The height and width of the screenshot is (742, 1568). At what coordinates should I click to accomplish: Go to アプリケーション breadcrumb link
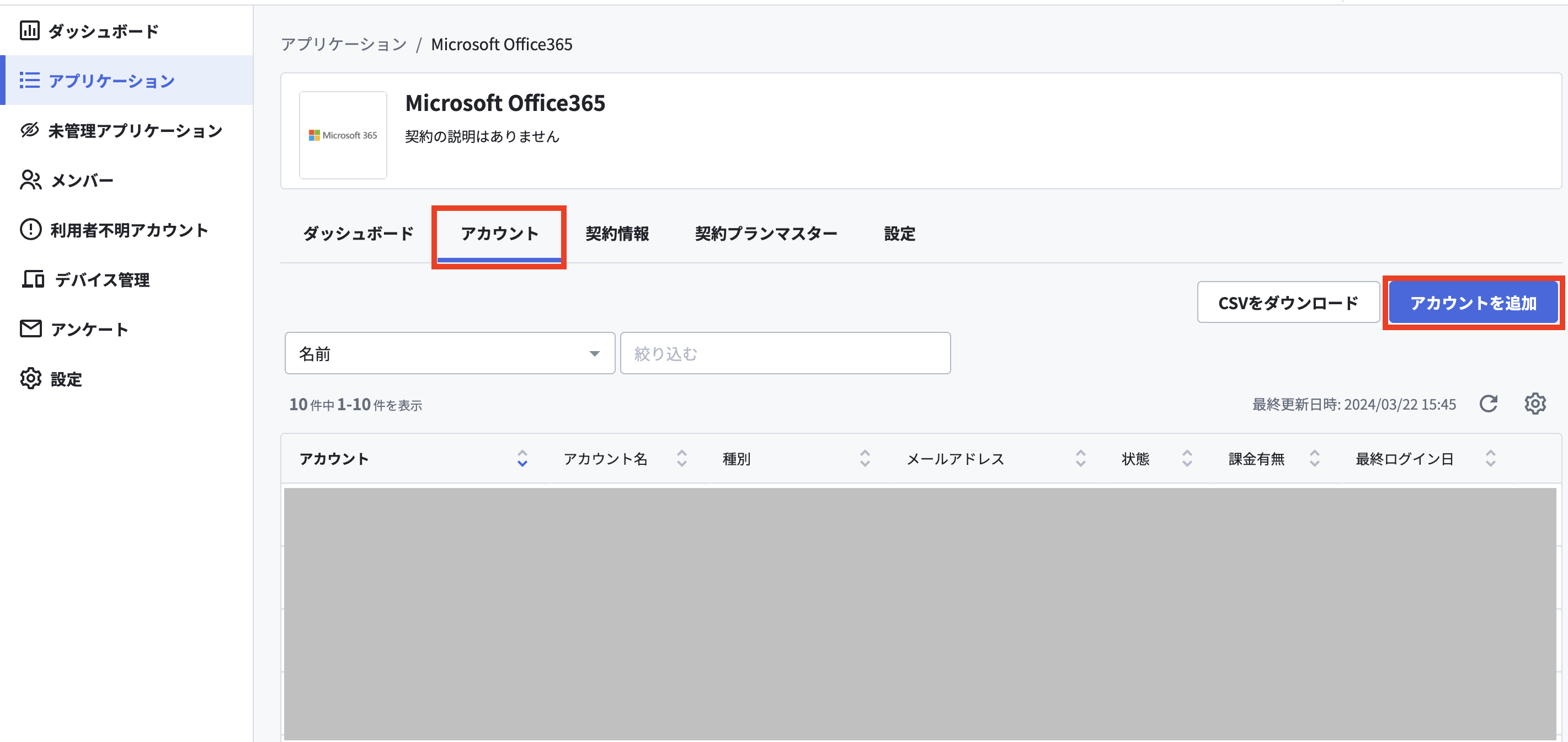click(344, 45)
